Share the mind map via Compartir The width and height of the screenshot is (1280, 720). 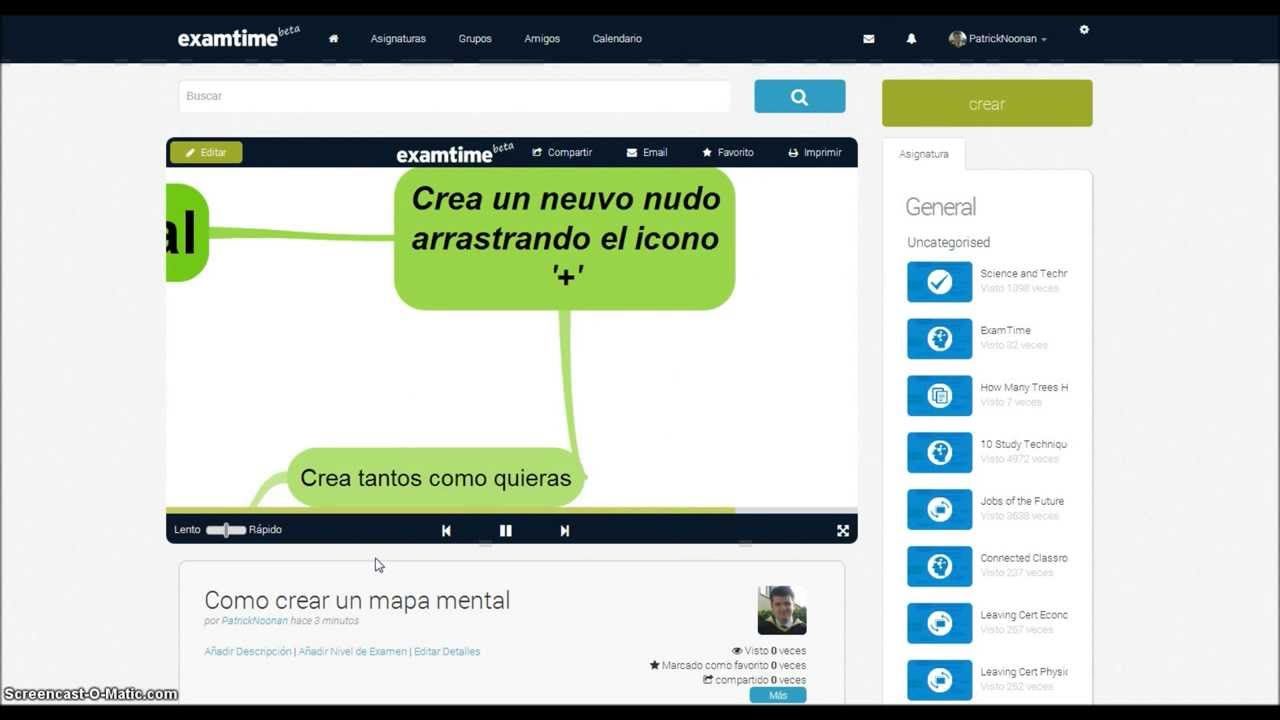(x=562, y=153)
